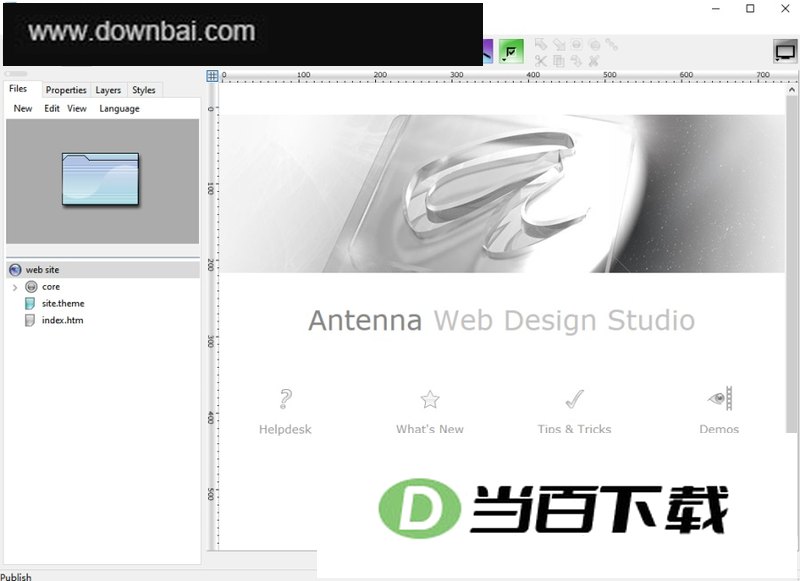The width and height of the screenshot is (800, 581).
Task: Click the chain link icon
Action: [x=611, y=44]
